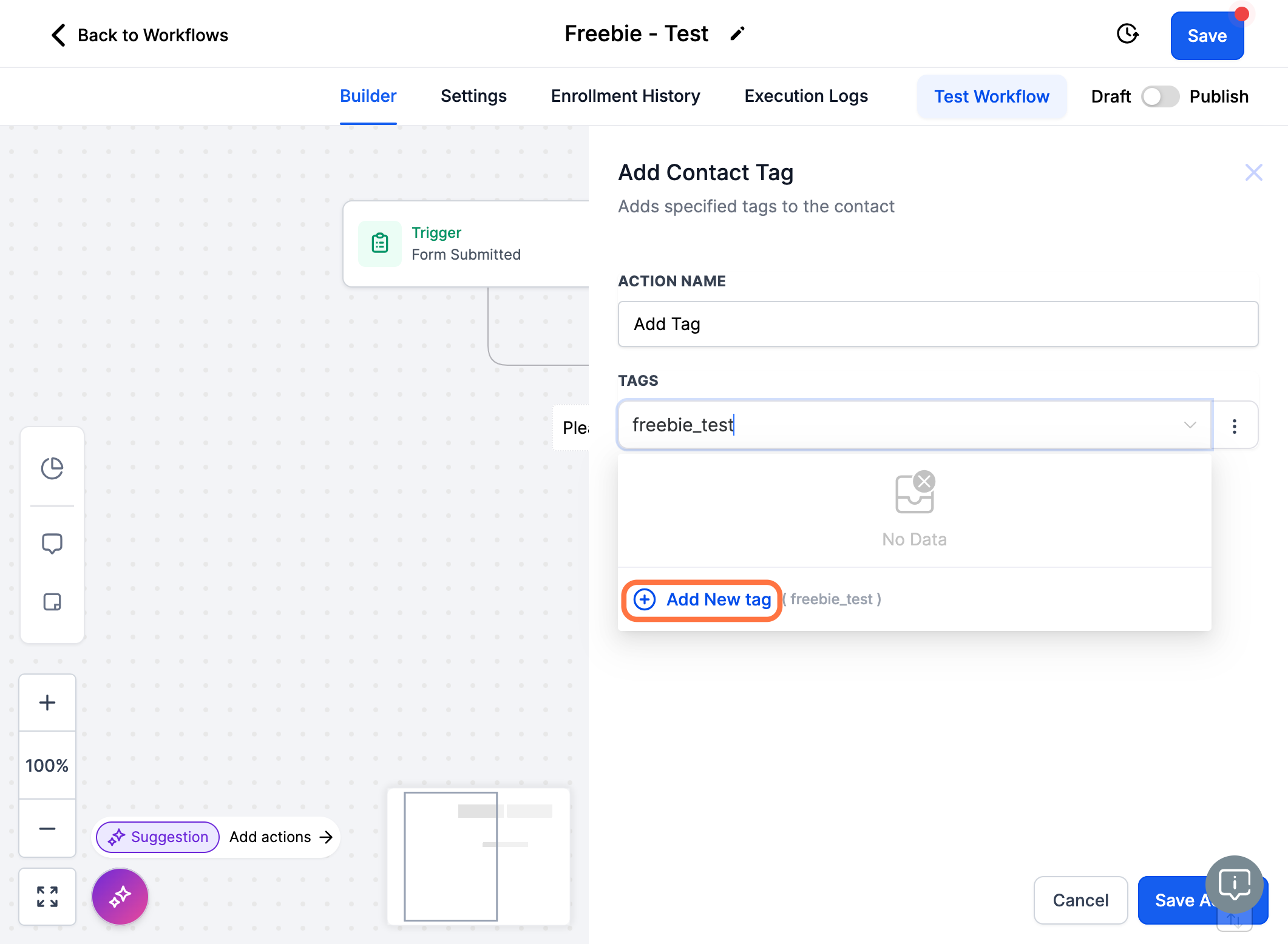This screenshot has height=944, width=1288.
Task: Open the stats pie chart icon
Action: [52, 468]
